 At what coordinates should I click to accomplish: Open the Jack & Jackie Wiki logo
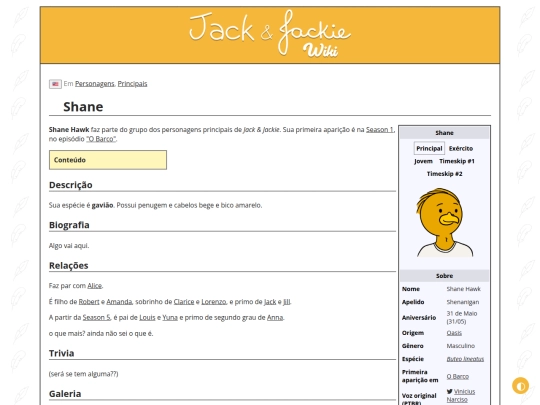(x=270, y=34)
